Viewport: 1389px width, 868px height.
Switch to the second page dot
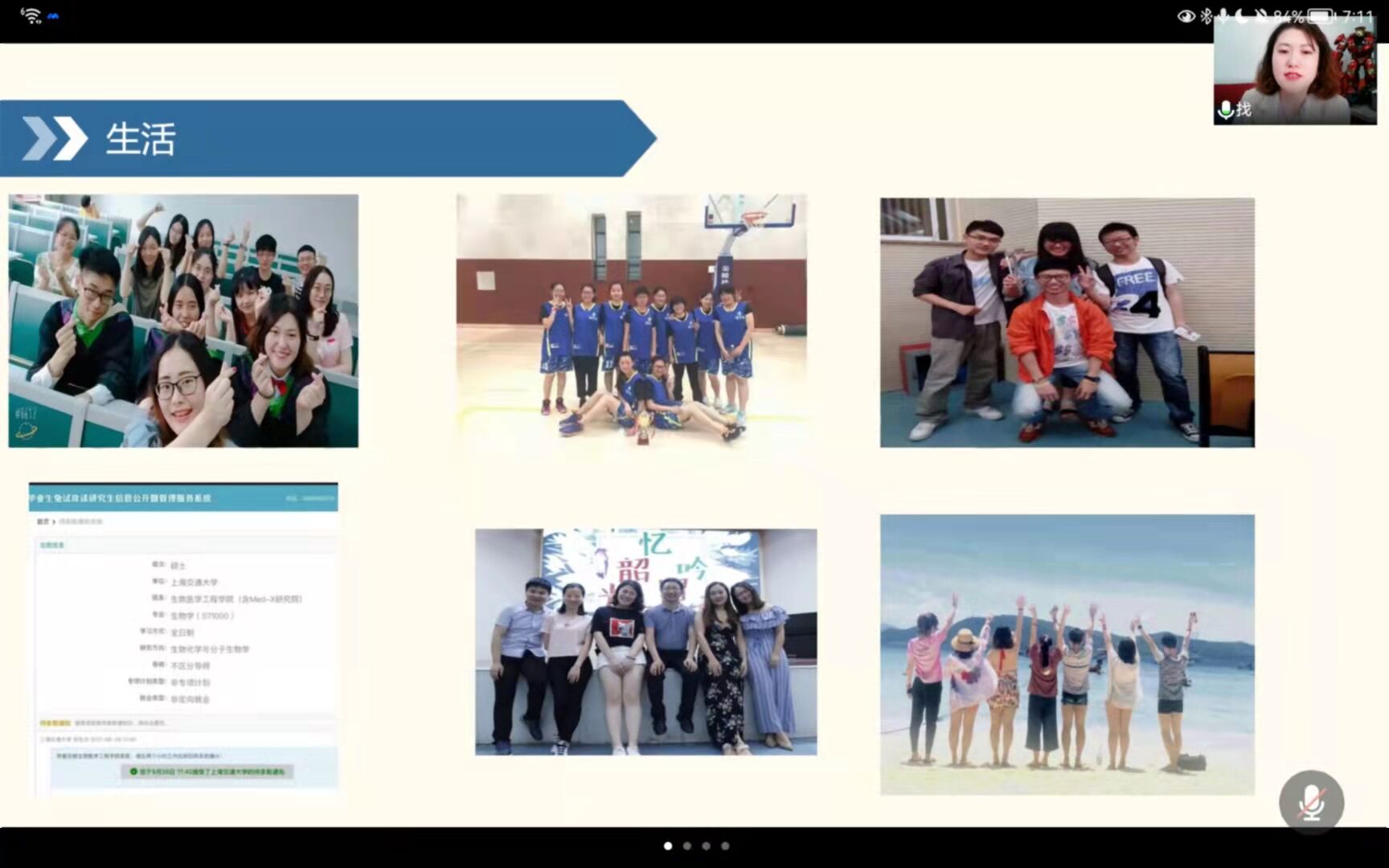tap(687, 845)
